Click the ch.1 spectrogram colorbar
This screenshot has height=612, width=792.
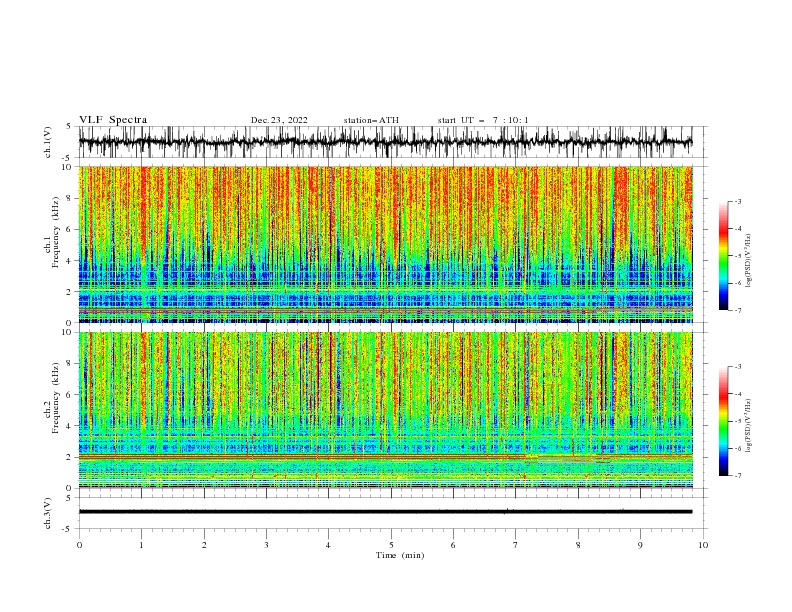[x=723, y=255]
